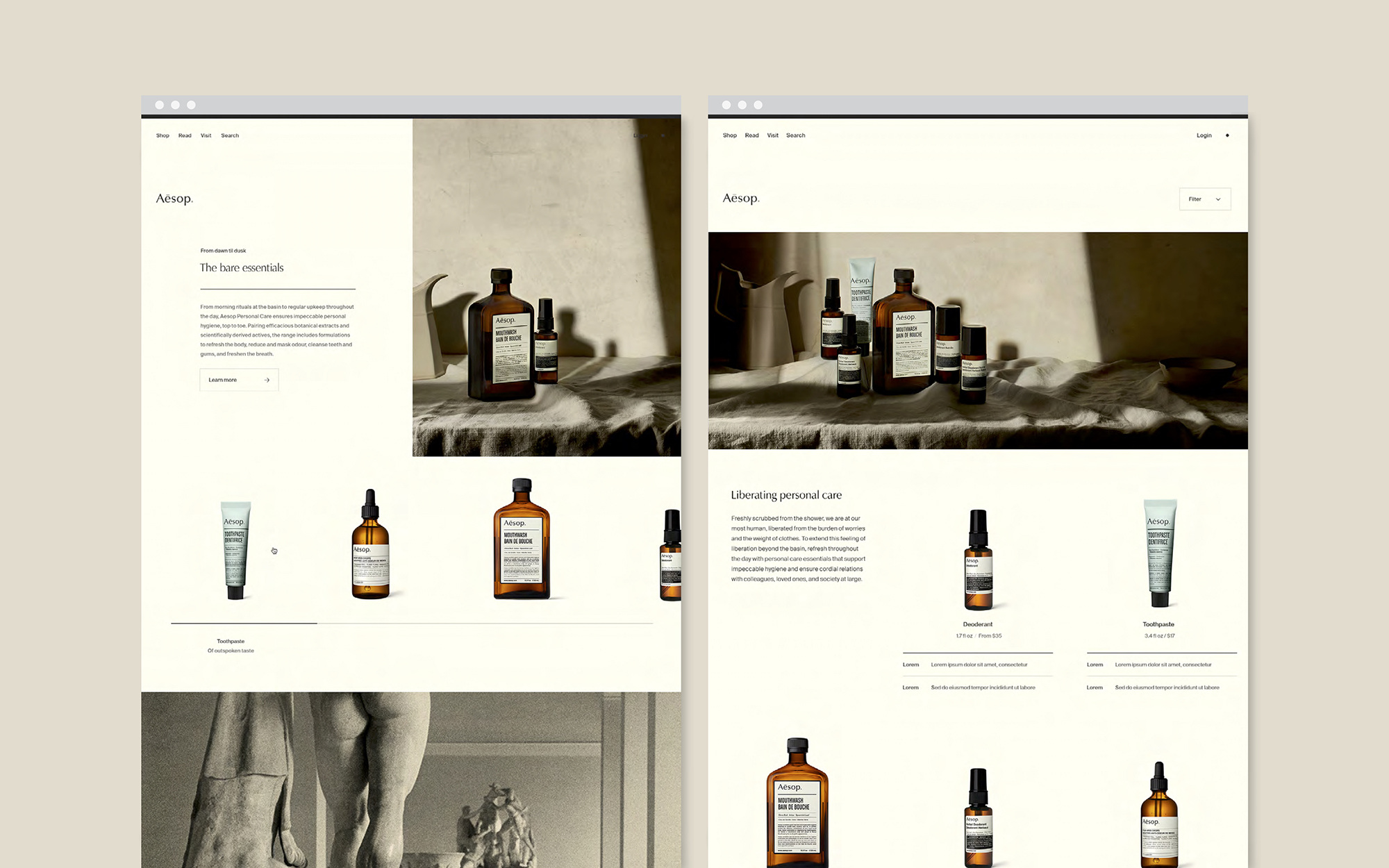Click the Deodorant spray product image
The image size is (1389, 868).
point(978,560)
